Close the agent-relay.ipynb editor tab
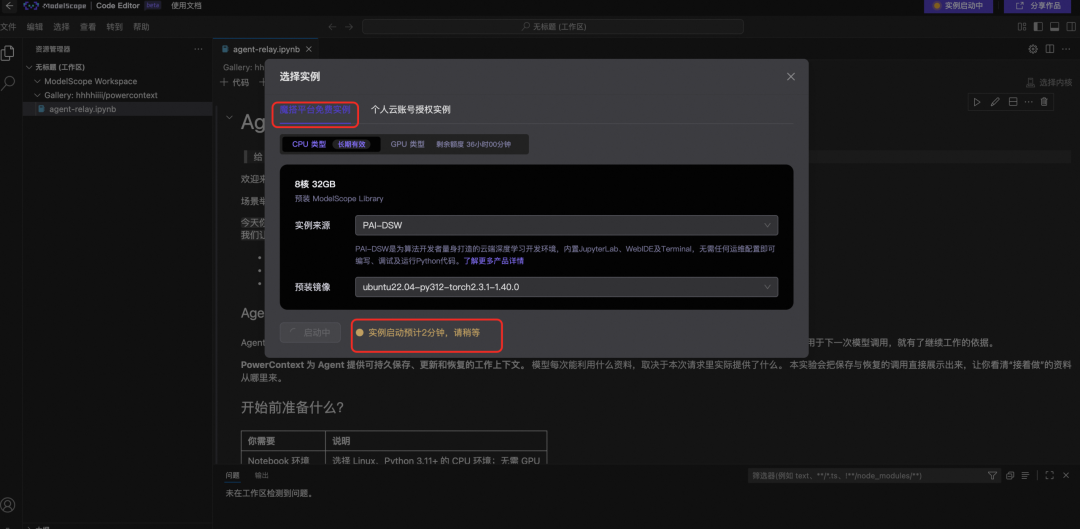 tap(309, 50)
